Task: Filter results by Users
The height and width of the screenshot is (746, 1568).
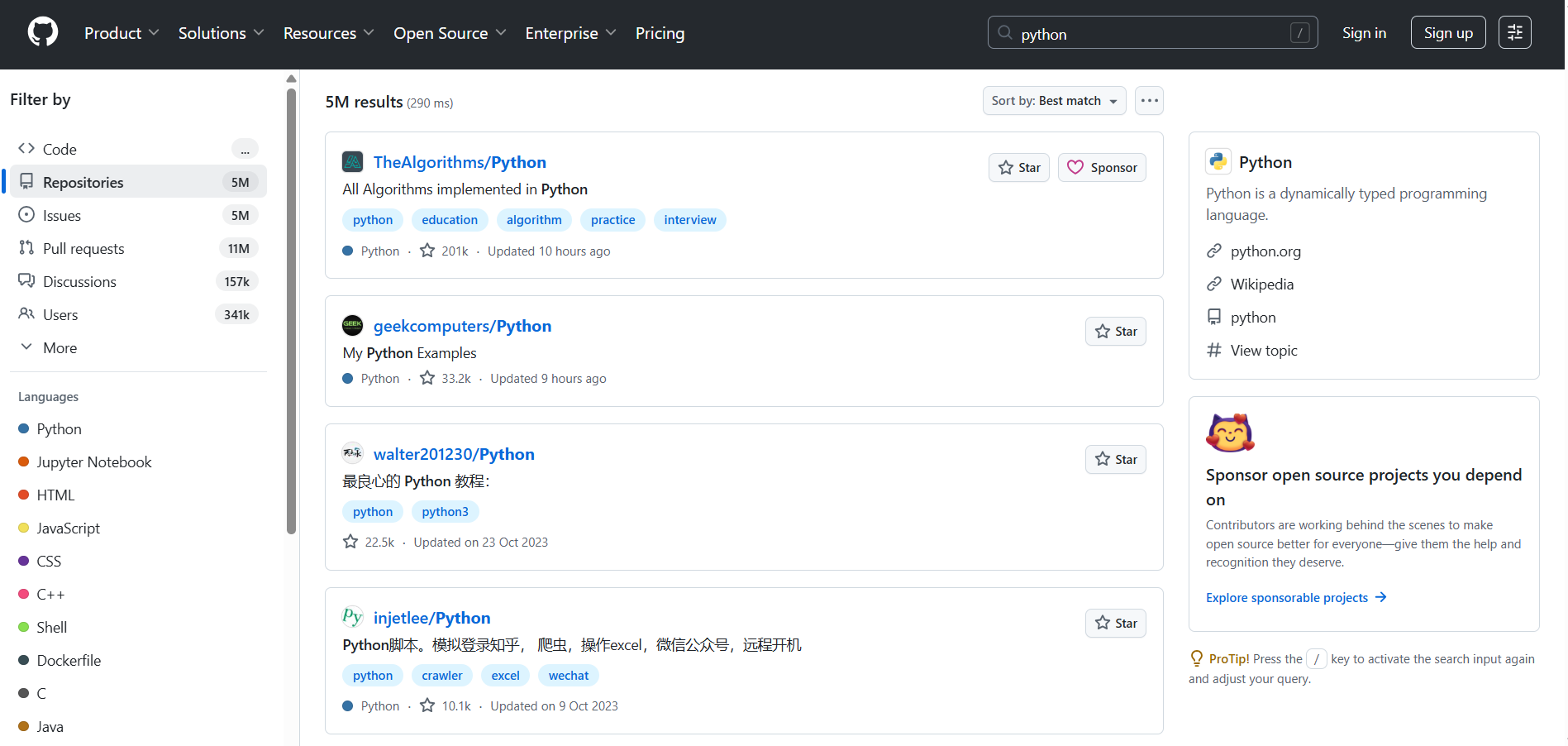Action: [x=138, y=314]
